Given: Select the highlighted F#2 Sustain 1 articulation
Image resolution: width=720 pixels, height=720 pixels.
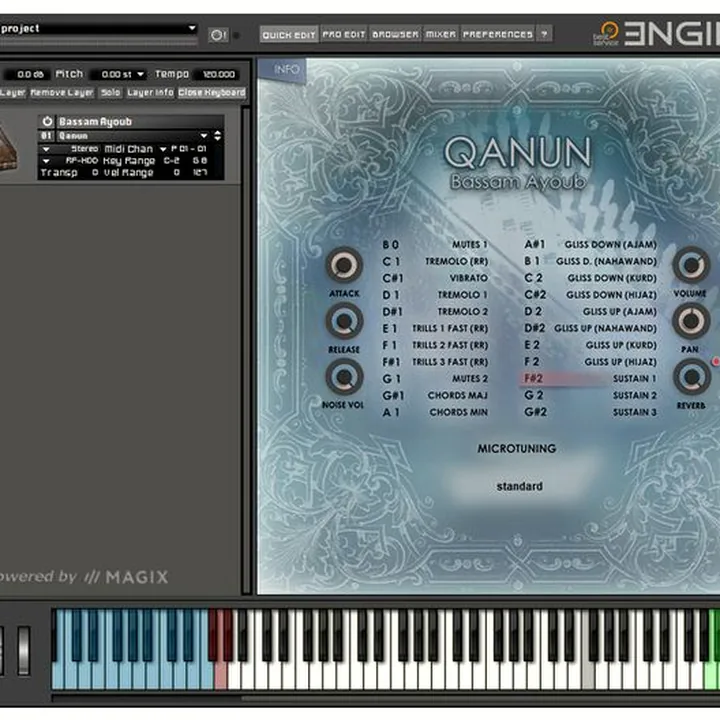Looking at the screenshot, I should (590, 378).
